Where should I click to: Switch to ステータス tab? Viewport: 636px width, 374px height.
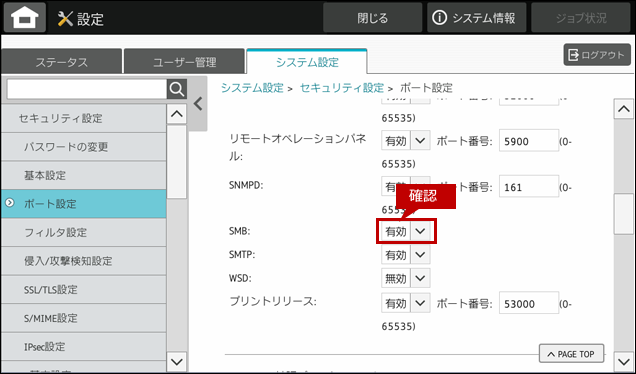(x=61, y=62)
